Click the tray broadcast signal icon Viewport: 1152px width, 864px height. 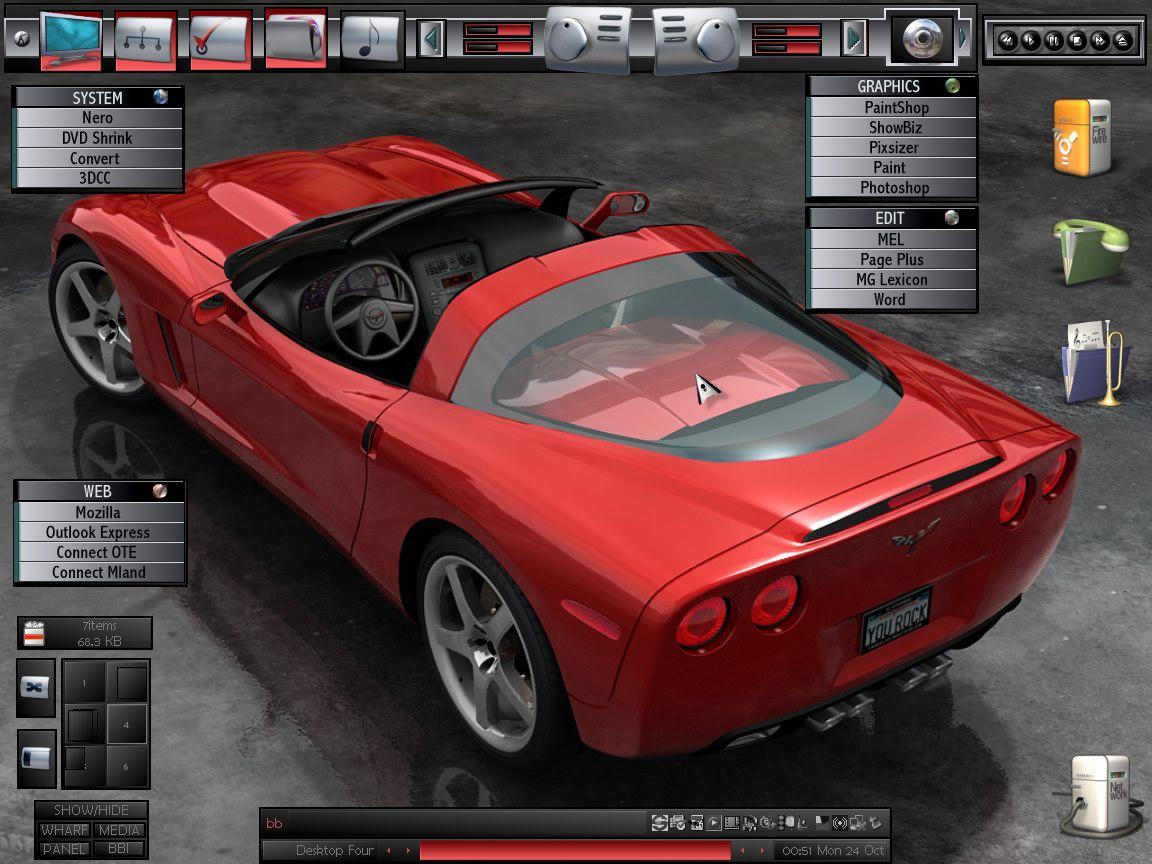pos(840,823)
